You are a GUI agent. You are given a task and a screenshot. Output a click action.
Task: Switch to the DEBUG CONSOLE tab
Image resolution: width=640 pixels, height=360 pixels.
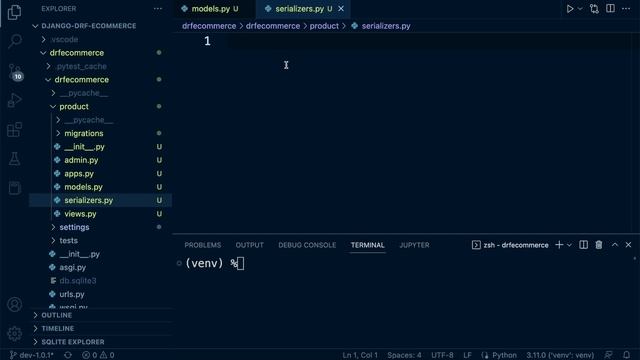pos(307,245)
